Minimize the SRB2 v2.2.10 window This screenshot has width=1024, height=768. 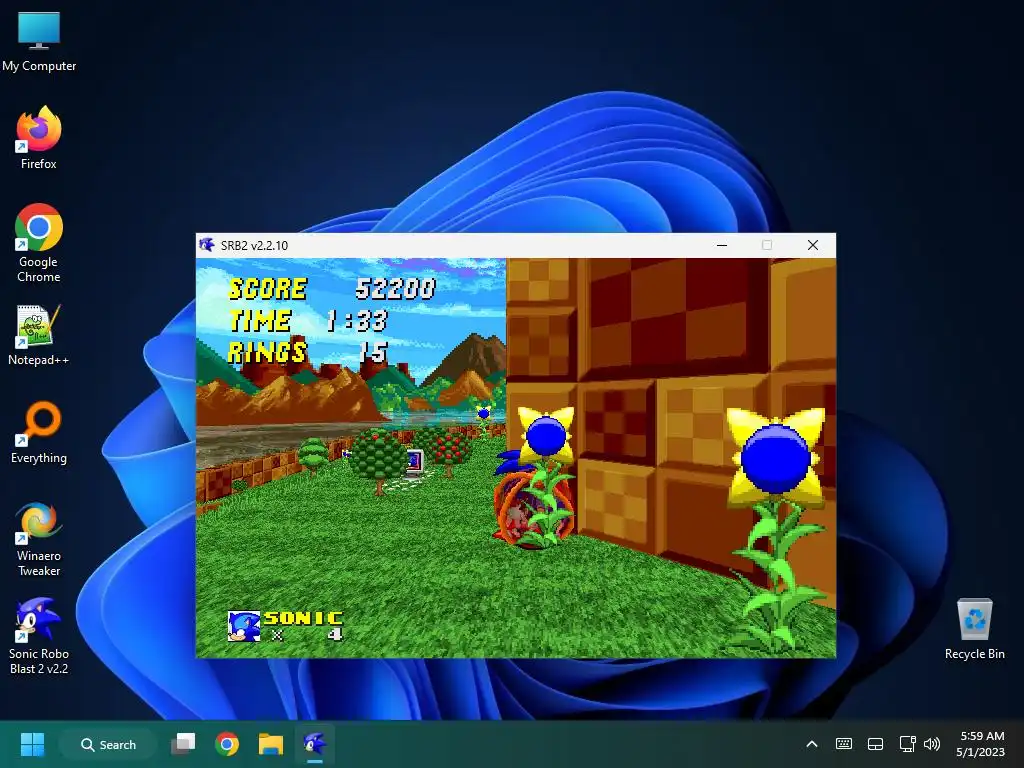pyautogui.click(x=722, y=245)
